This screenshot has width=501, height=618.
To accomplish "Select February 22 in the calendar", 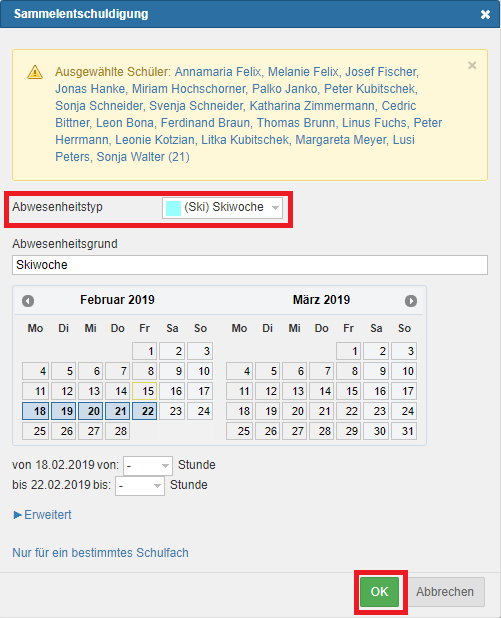I will [145, 411].
